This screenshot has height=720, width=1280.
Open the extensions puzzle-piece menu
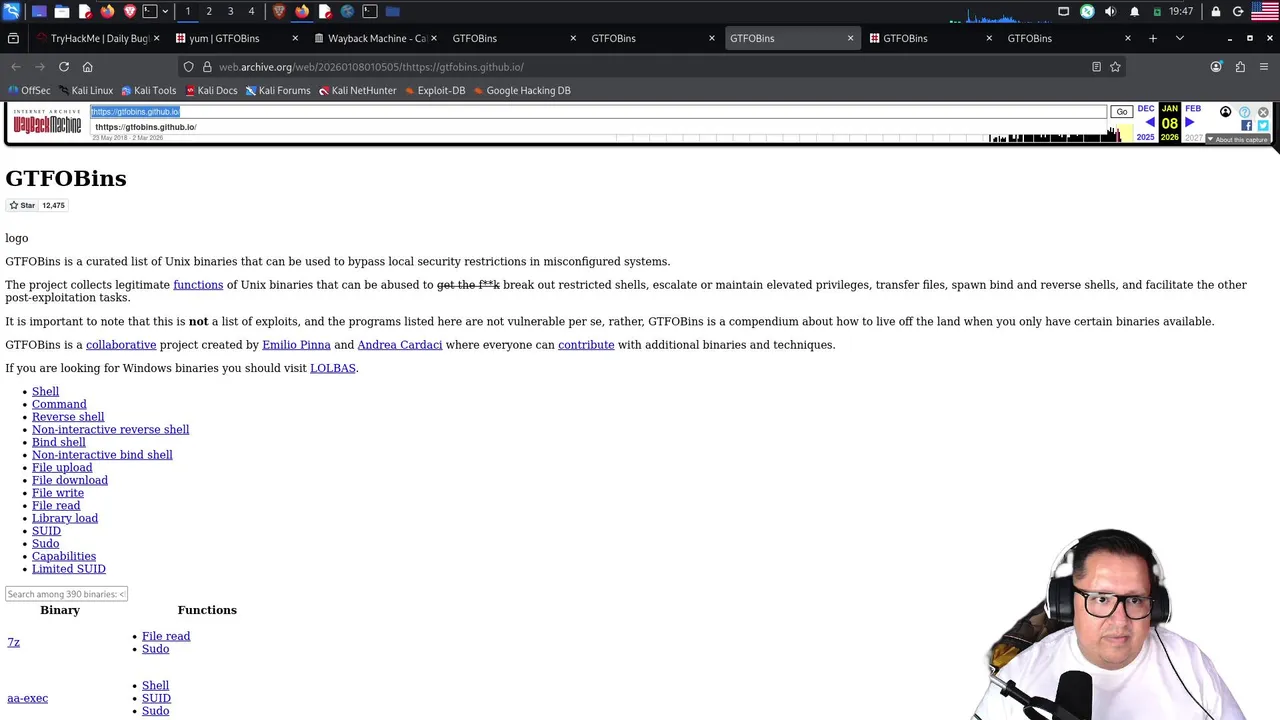click(x=1240, y=67)
